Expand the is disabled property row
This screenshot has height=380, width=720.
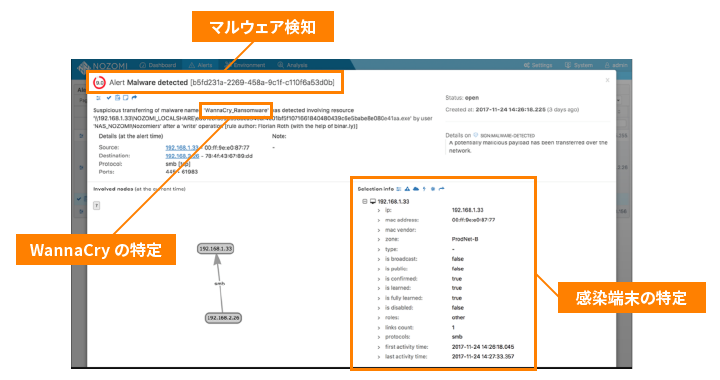(x=379, y=308)
